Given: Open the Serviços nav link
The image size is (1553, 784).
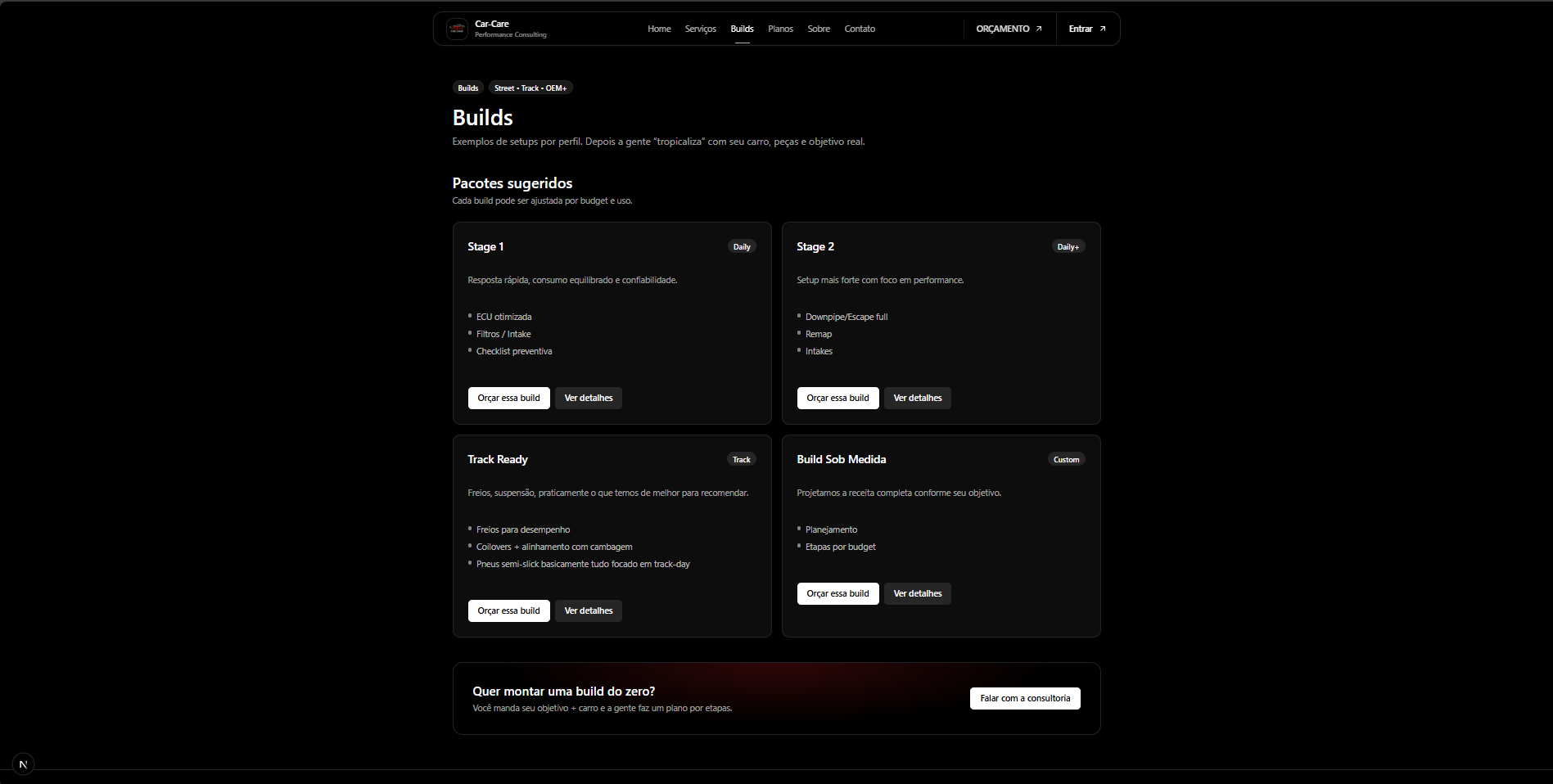Looking at the screenshot, I should (700, 29).
